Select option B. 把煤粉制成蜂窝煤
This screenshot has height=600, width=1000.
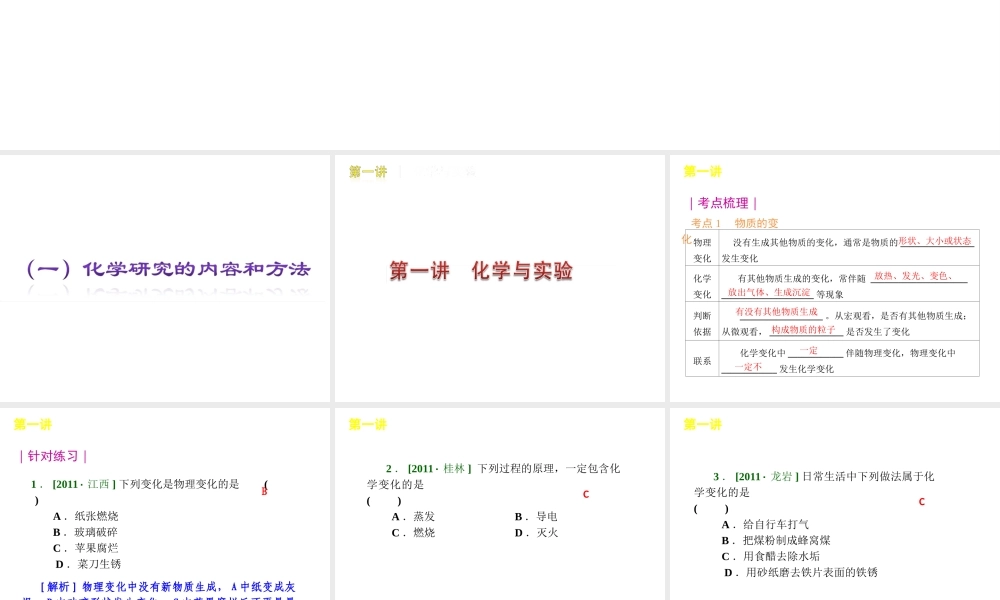(776, 541)
